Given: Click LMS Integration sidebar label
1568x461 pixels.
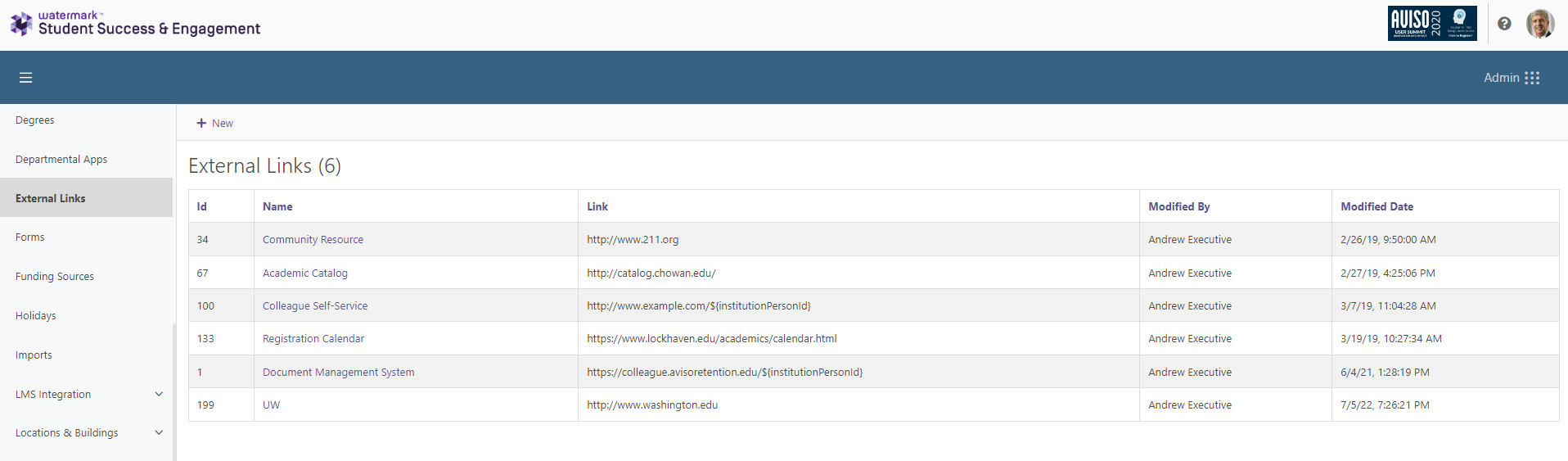Looking at the screenshot, I should 53,395.
